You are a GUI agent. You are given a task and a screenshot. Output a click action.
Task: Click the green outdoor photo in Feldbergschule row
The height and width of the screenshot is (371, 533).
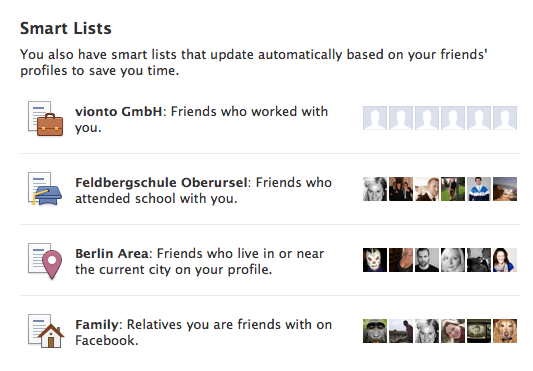(x=453, y=189)
